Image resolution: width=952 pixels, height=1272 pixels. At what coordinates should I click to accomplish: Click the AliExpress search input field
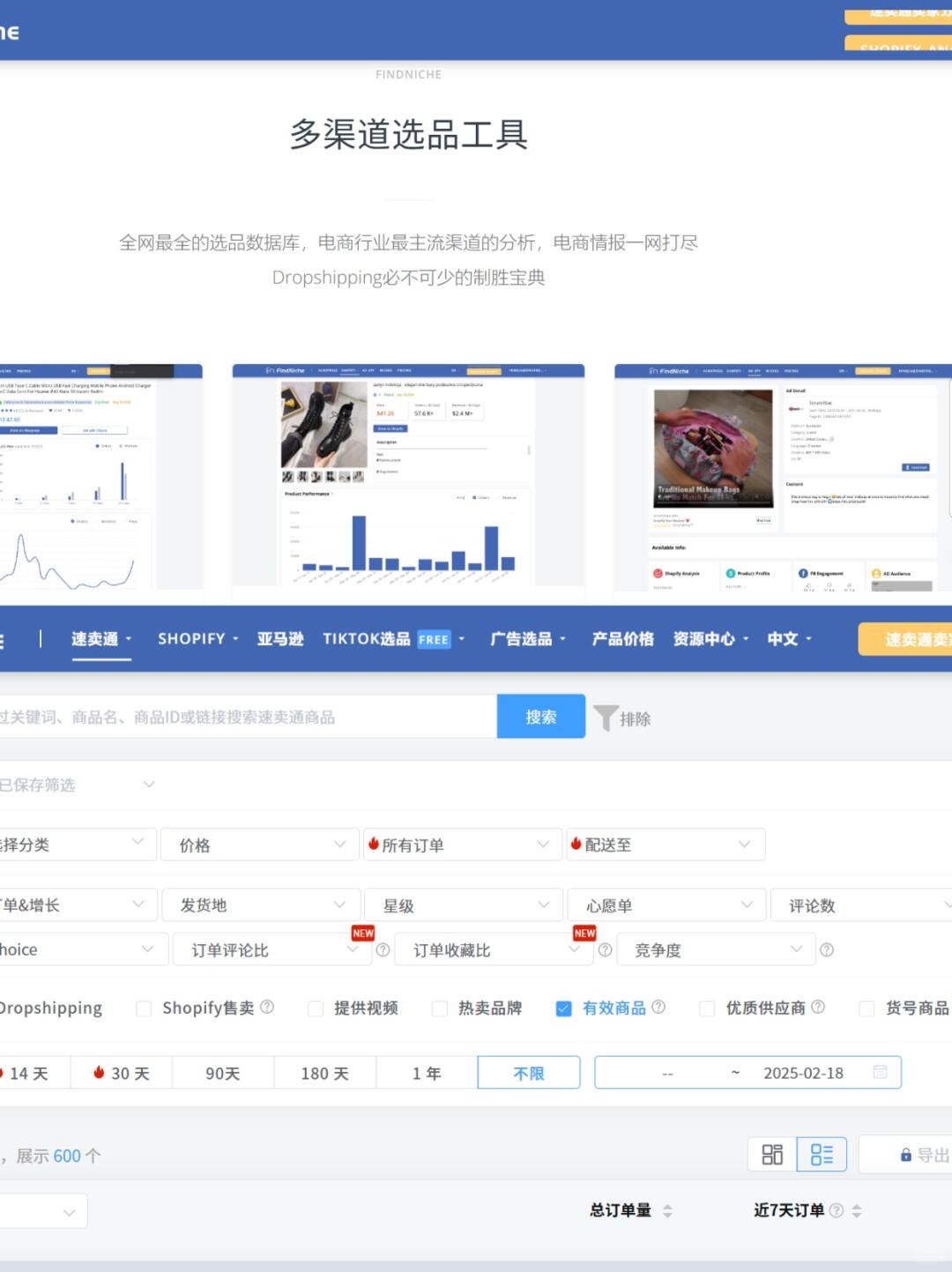247,717
